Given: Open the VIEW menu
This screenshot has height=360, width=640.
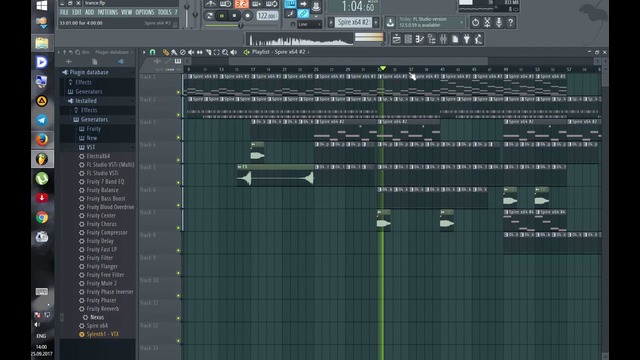Looking at the screenshot, I should tap(127, 12).
